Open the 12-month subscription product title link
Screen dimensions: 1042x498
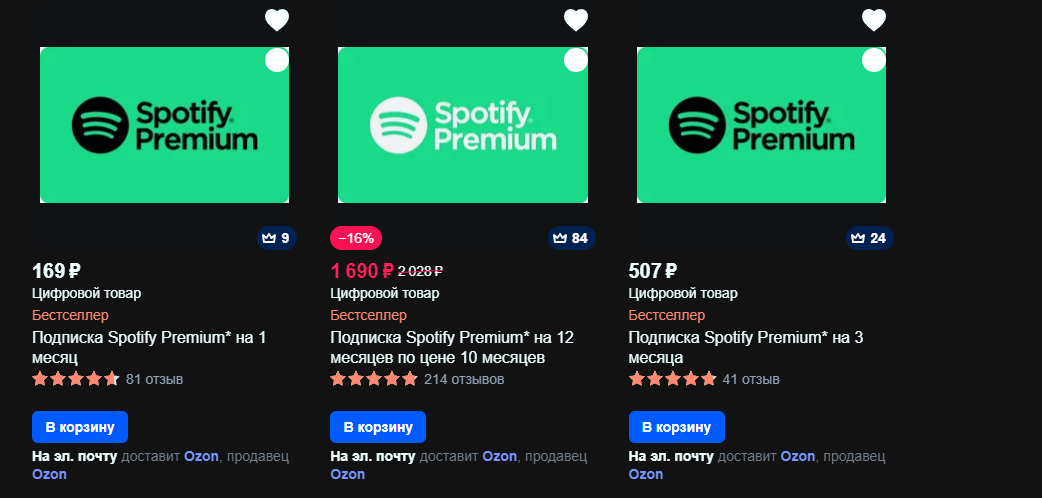[452, 347]
